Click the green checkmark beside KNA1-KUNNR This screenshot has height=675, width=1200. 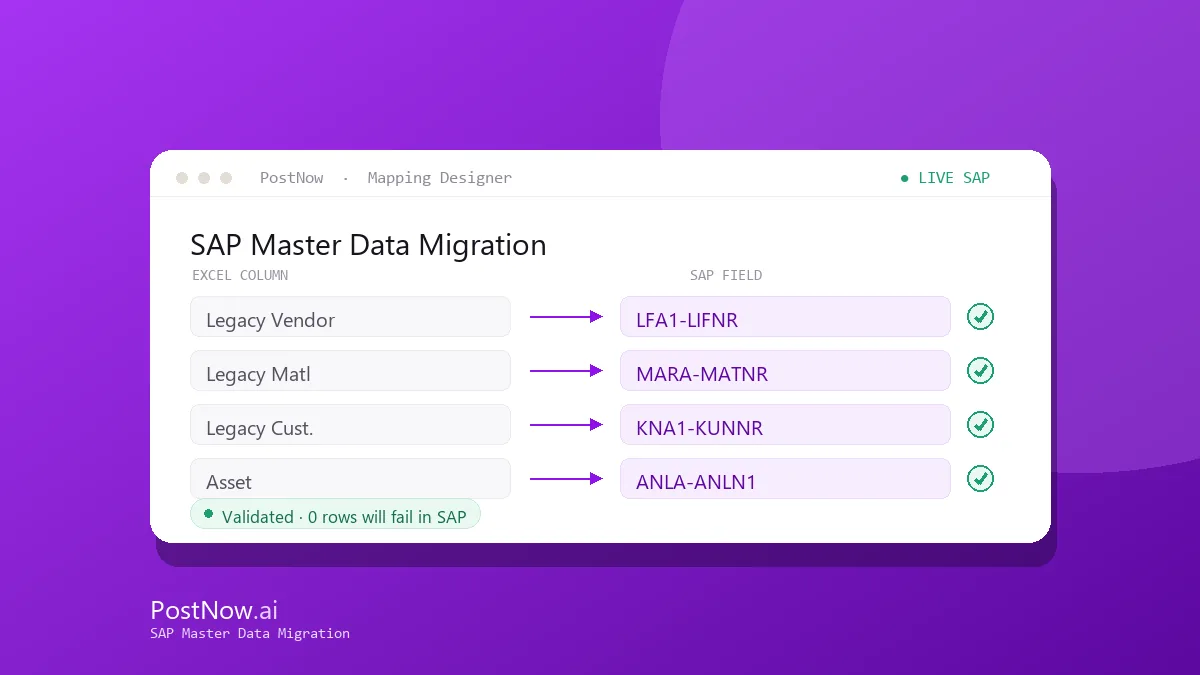pyautogui.click(x=980, y=425)
